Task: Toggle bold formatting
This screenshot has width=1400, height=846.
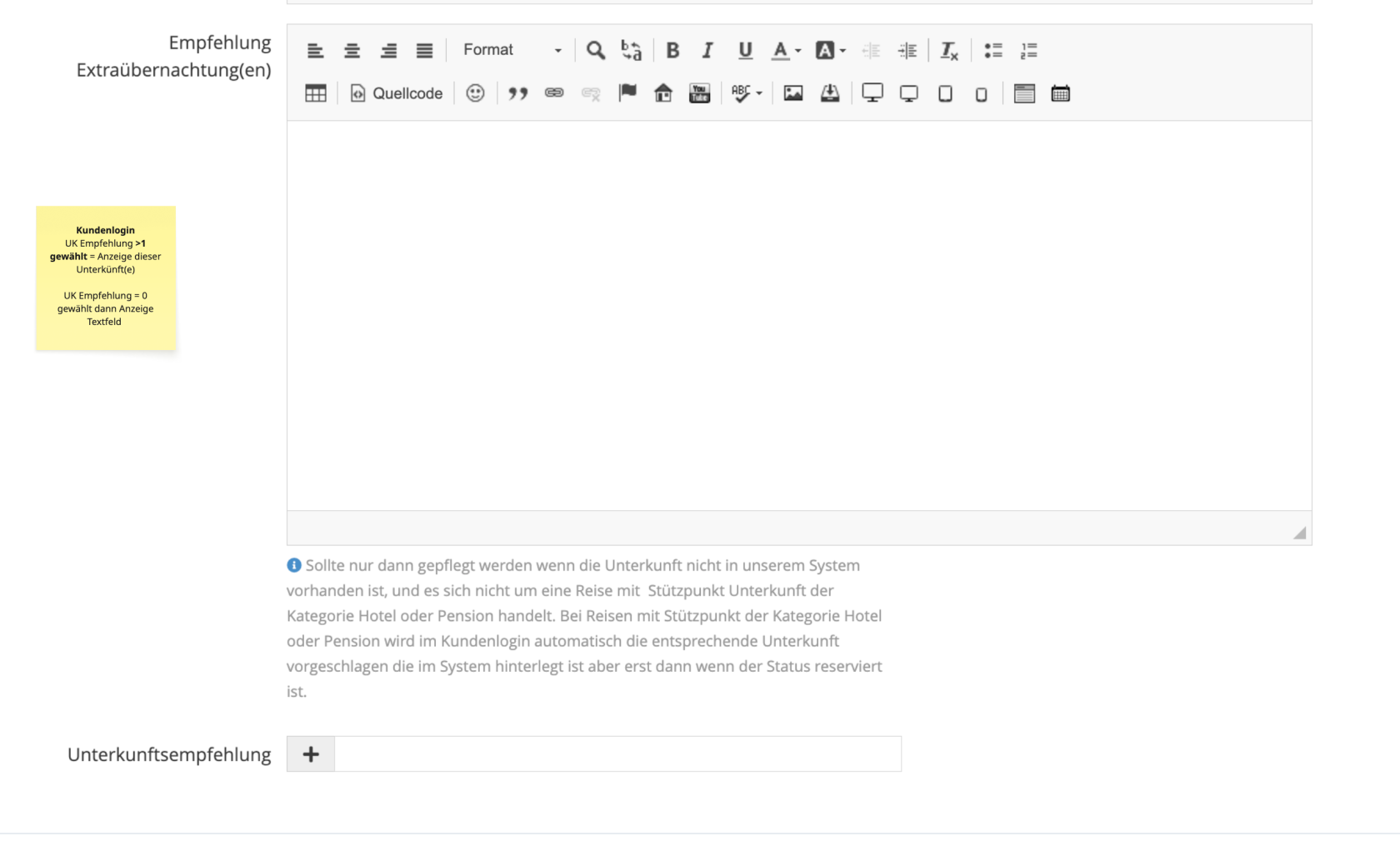Action: [x=672, y=50]
